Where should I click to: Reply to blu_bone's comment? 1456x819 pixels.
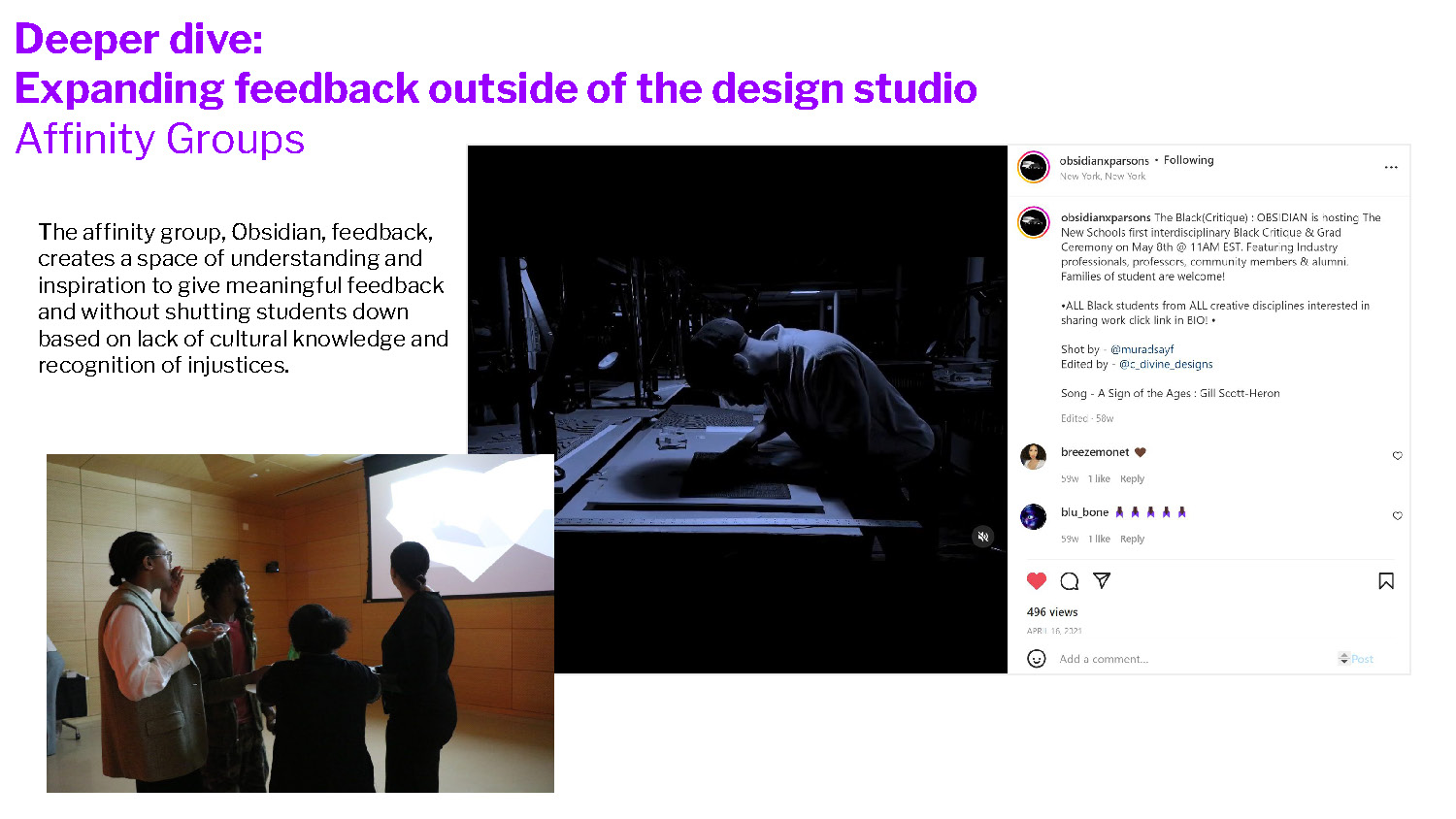(x=1132, y=540)
